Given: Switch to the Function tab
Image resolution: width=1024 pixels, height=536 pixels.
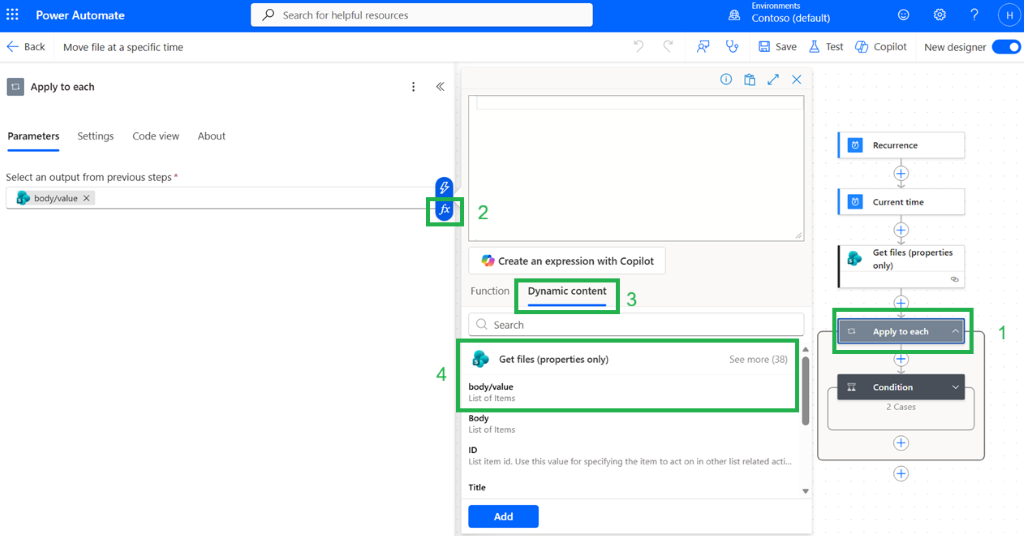Looking at the screenshot, I should [490, 291].
